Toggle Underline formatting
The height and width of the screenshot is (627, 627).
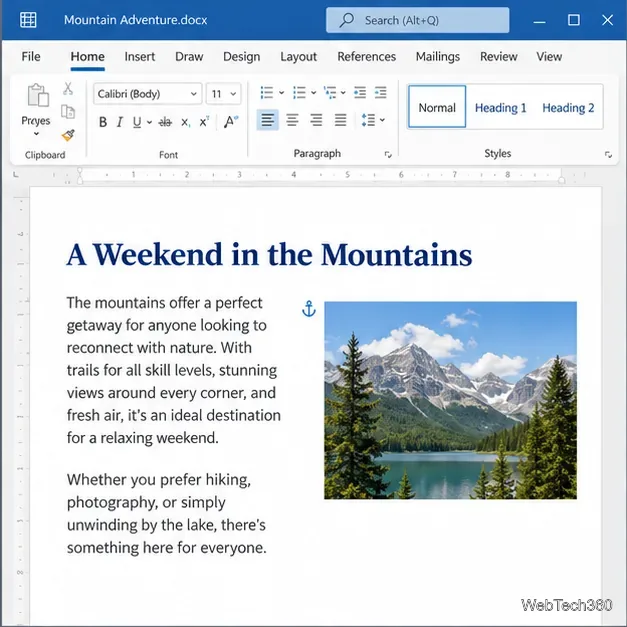pos(137,122)
